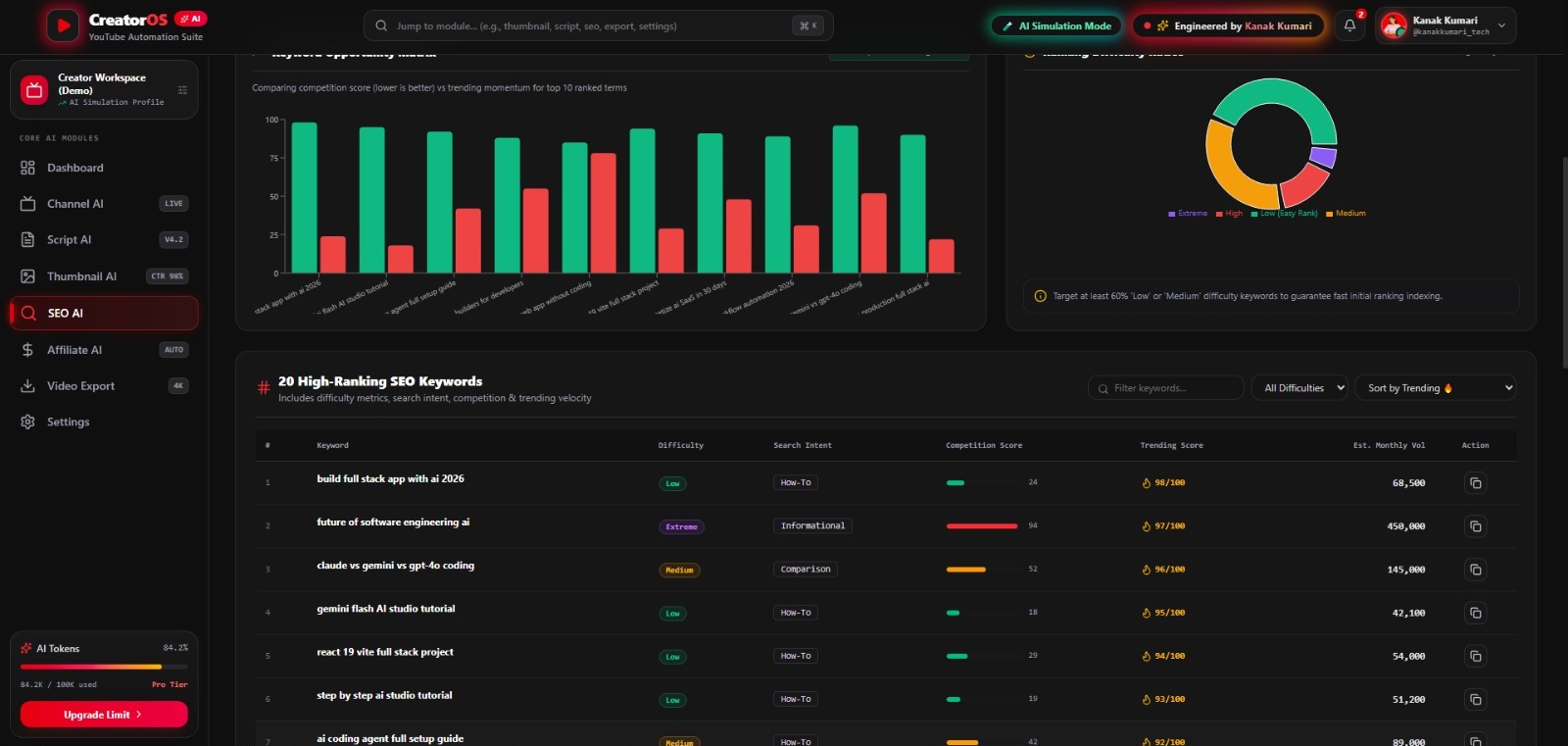Click the AI Tokens usage progress bar

pyautogui.click(x=104, y=667)
